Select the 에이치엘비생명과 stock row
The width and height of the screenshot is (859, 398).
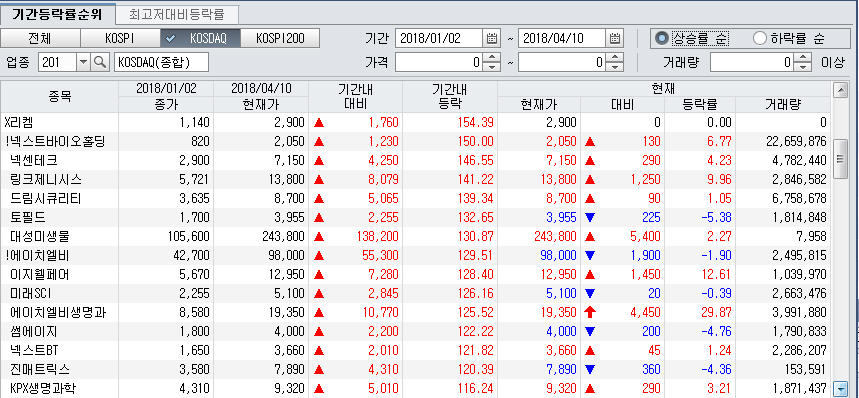[415, 313]
